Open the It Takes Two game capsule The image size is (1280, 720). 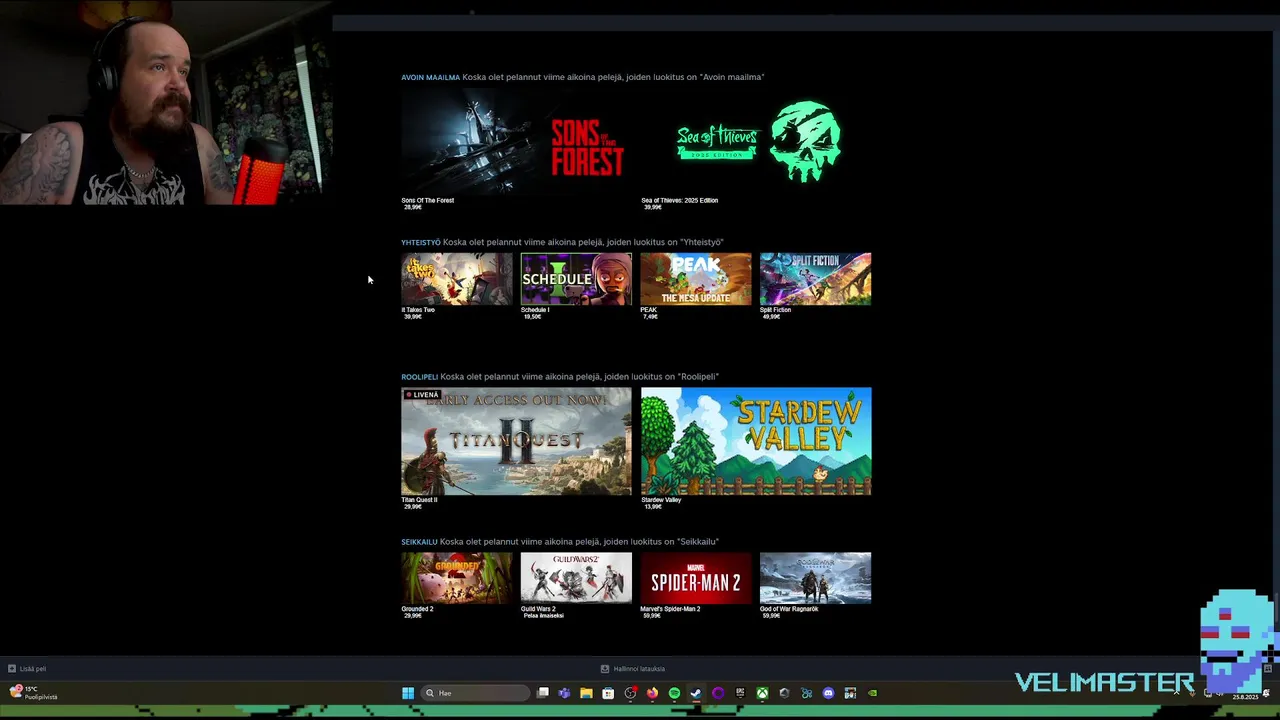click(456, 278)
